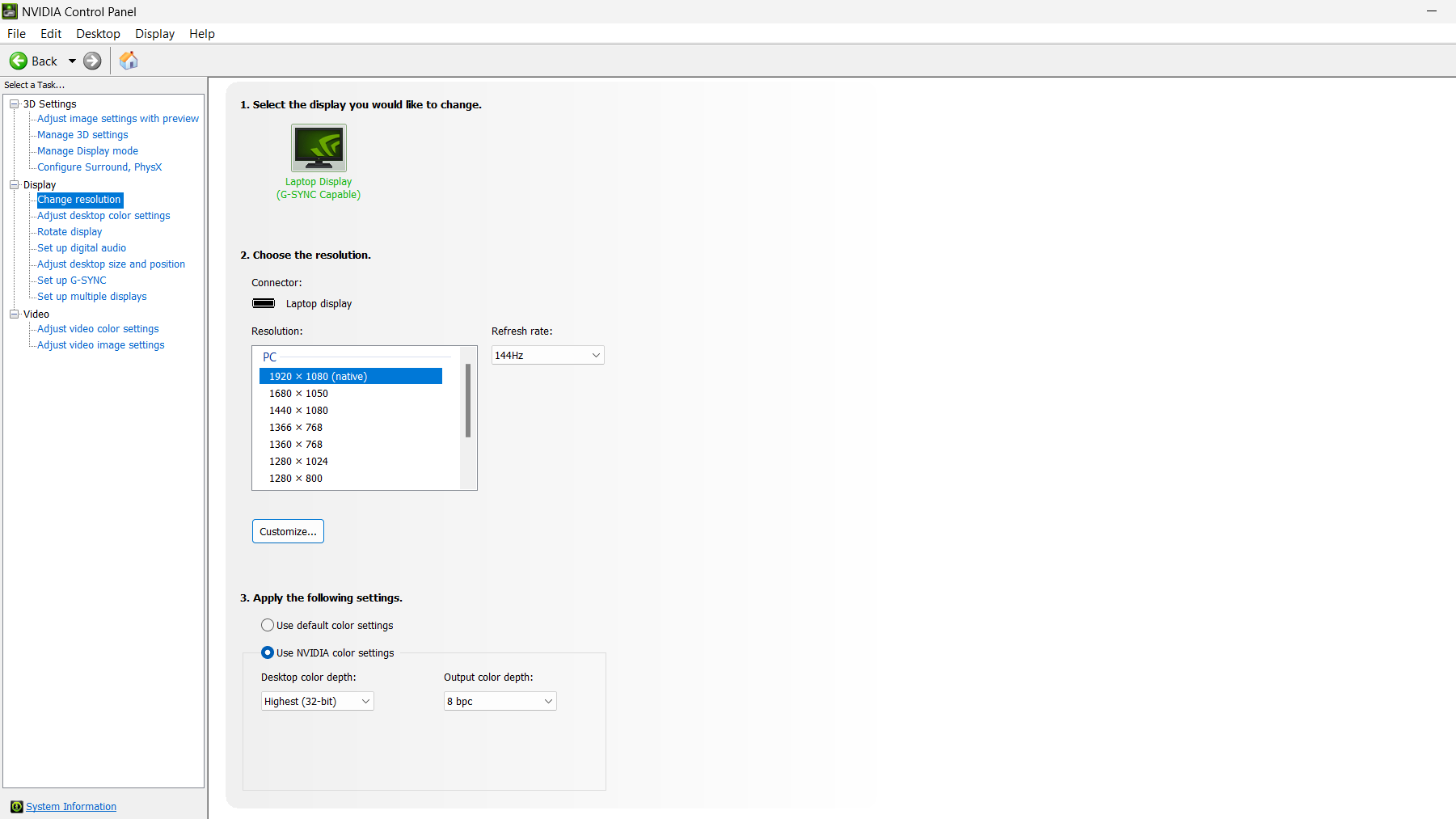Open Output color depth 8 bpc dropdown

[500, 701]
